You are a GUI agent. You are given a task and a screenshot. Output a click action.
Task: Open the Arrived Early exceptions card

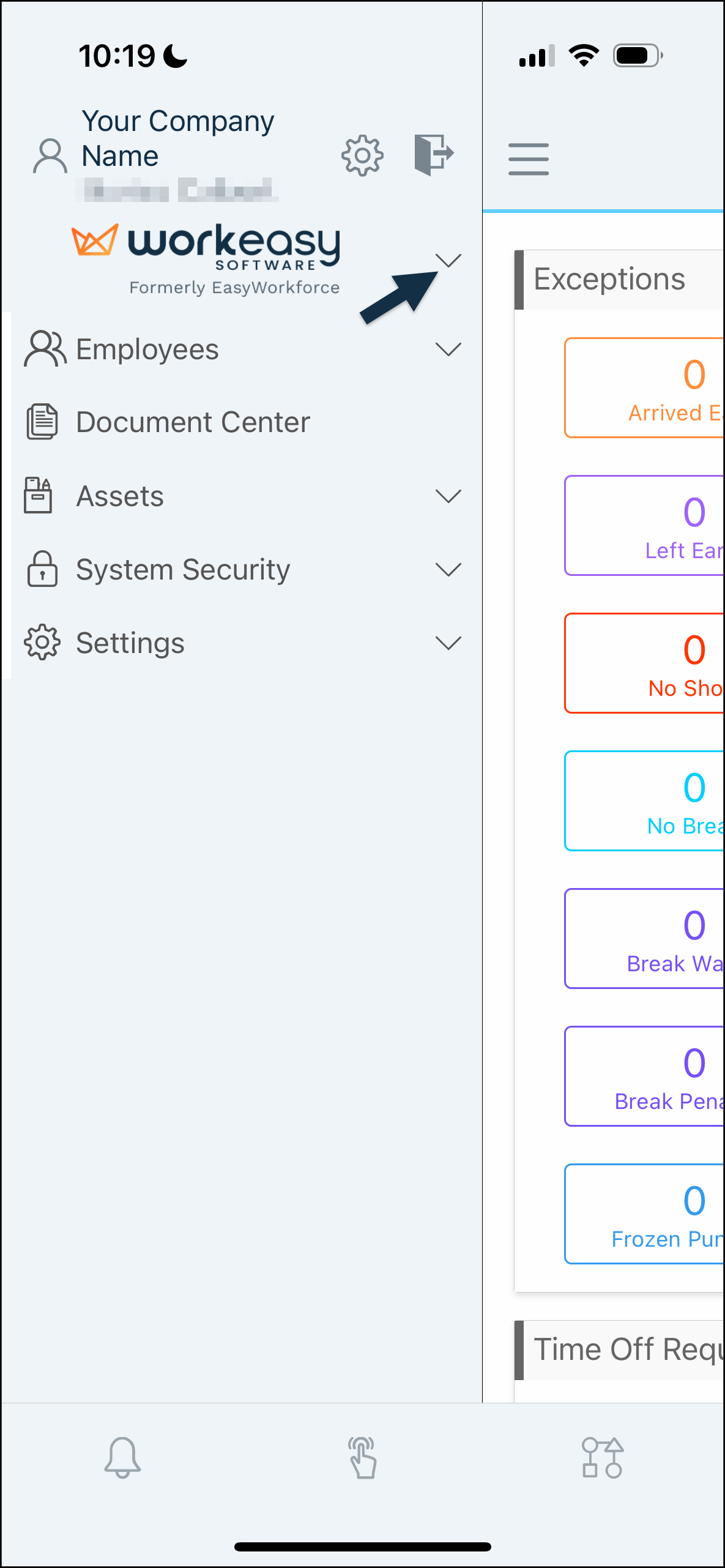pos(644,387)
